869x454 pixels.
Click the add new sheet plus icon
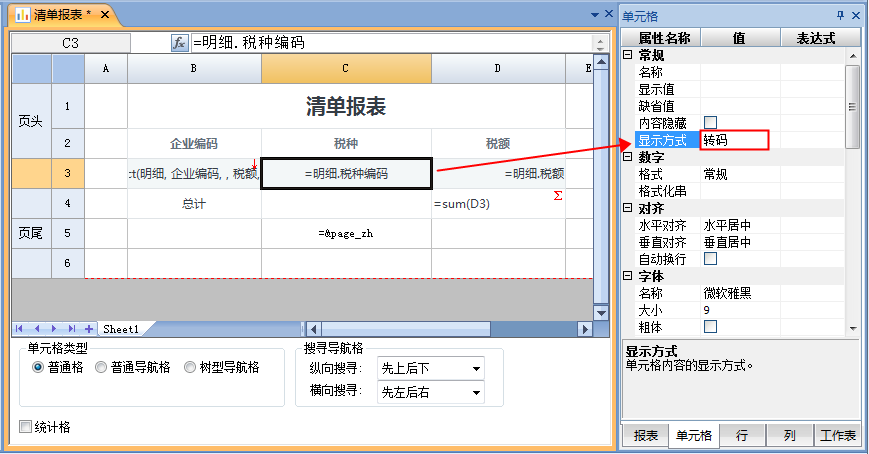[89, 329]
